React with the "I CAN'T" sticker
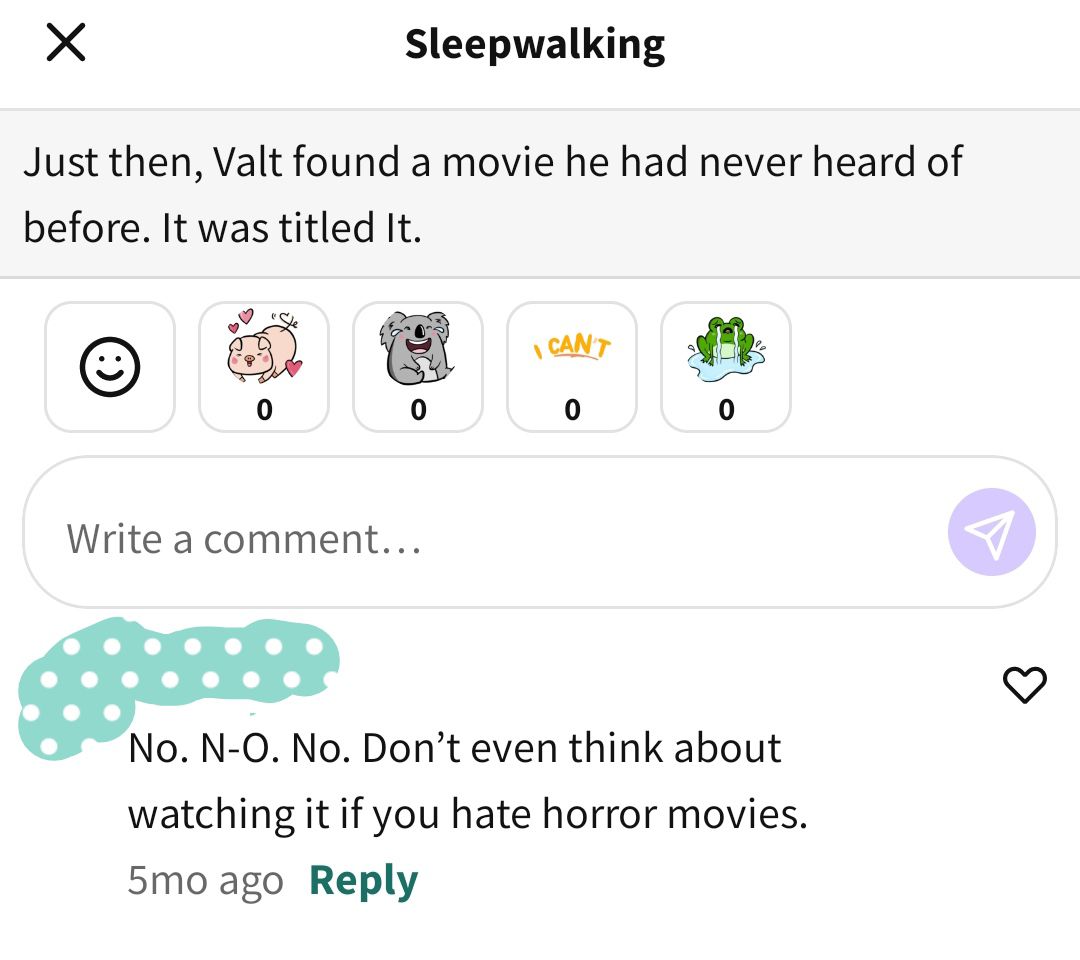The height and width of the screenshot is (960, 1080). pyautogui.click(x=572, y=367)
